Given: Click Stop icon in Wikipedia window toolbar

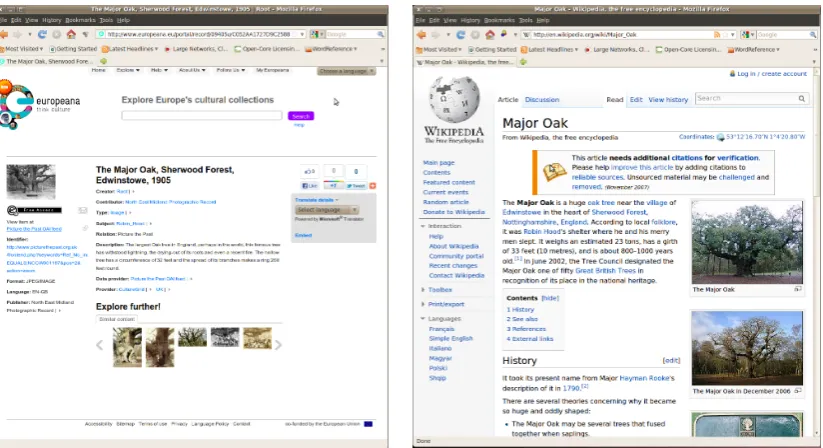Looking at the screenshot, I should pyautogui.click(x=475, y=35).
